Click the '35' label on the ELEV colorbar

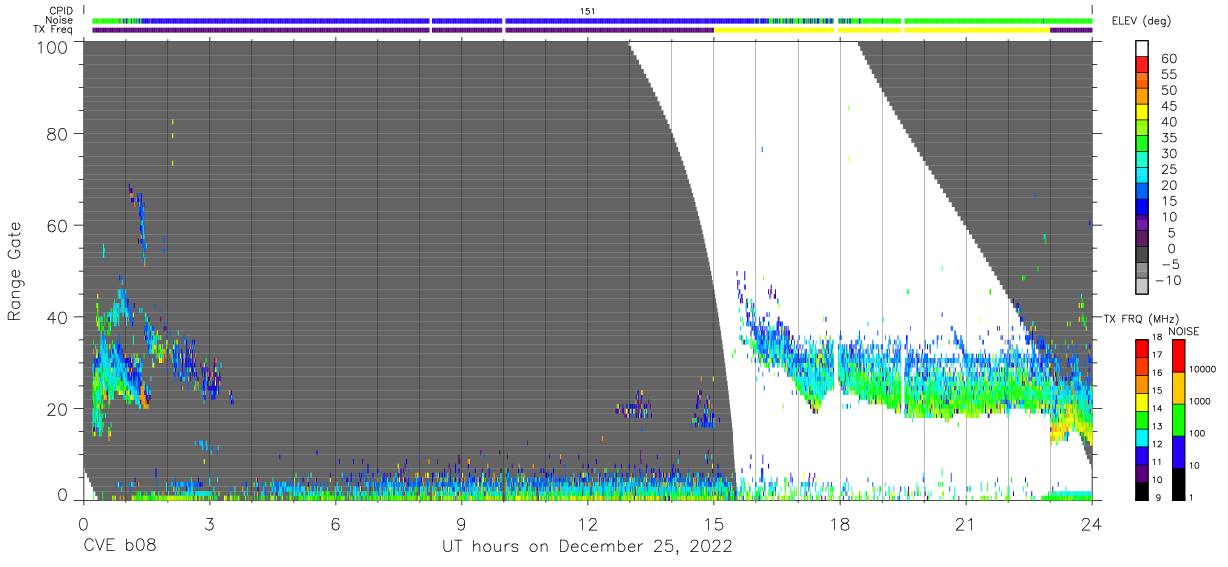coord(1170,138)
